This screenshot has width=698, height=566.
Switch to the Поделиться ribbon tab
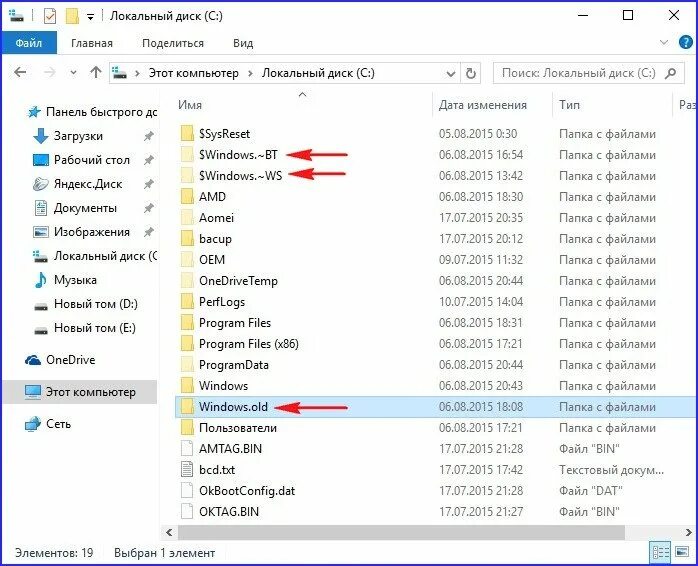point(173,43)
